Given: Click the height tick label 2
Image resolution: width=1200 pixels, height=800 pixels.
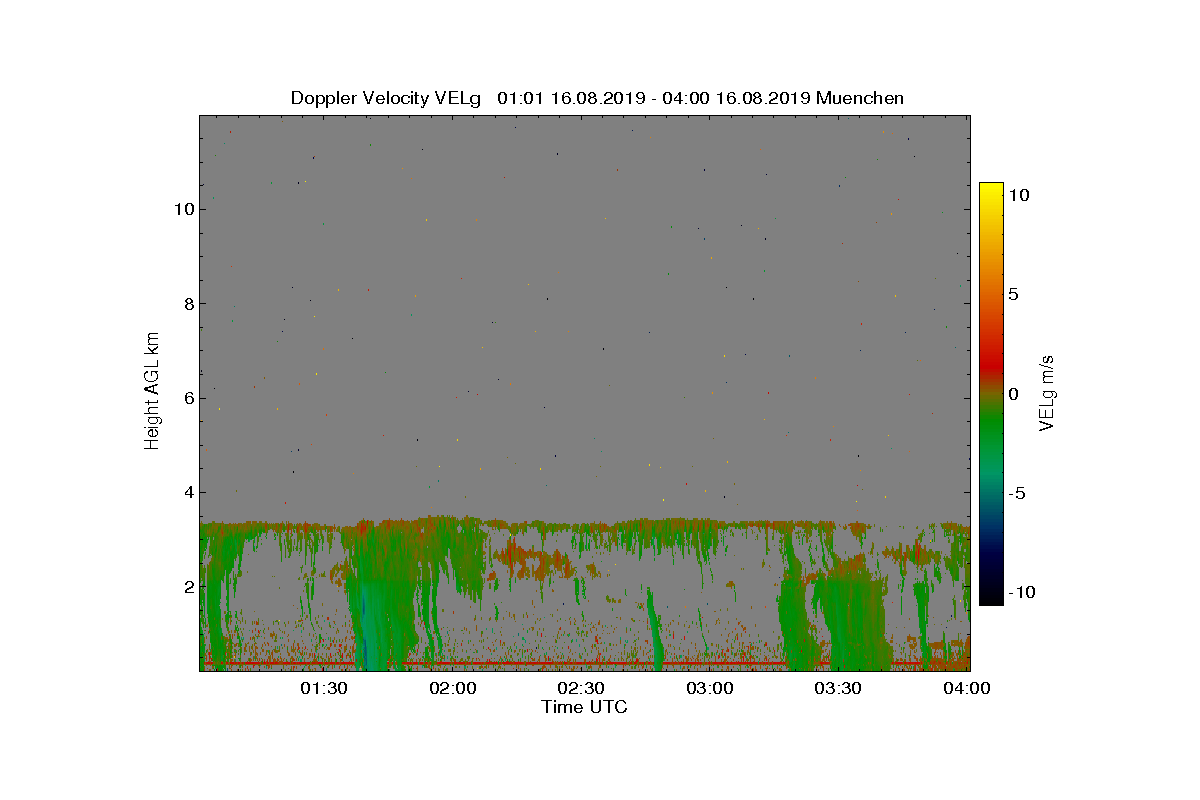Looking at the screenshot, I should tap(188, 586).
